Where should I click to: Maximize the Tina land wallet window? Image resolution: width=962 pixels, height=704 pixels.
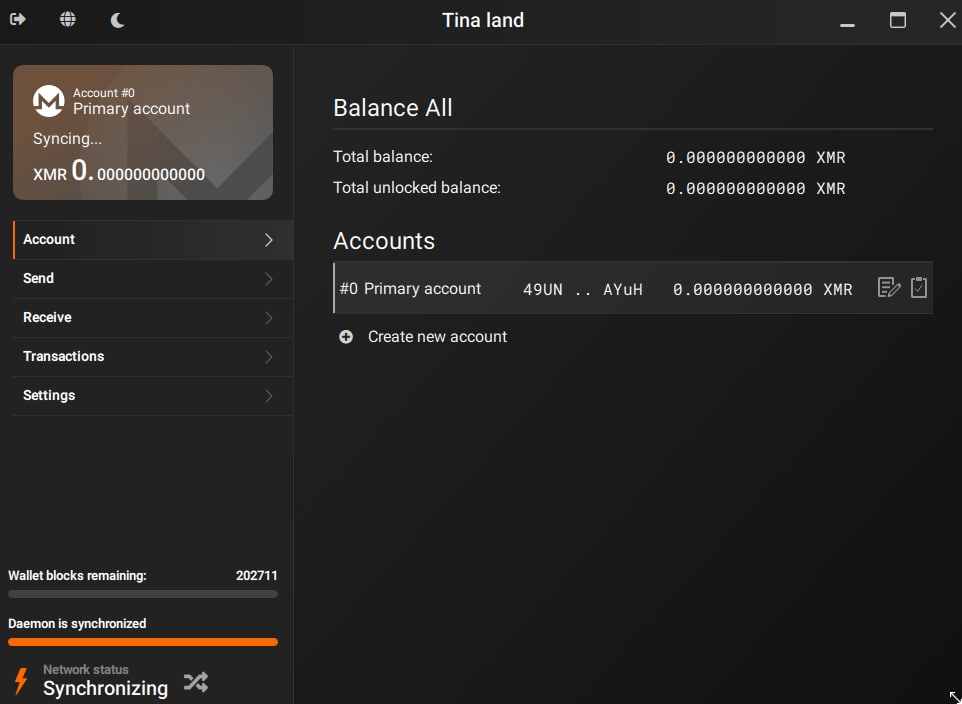coord(898,20)
